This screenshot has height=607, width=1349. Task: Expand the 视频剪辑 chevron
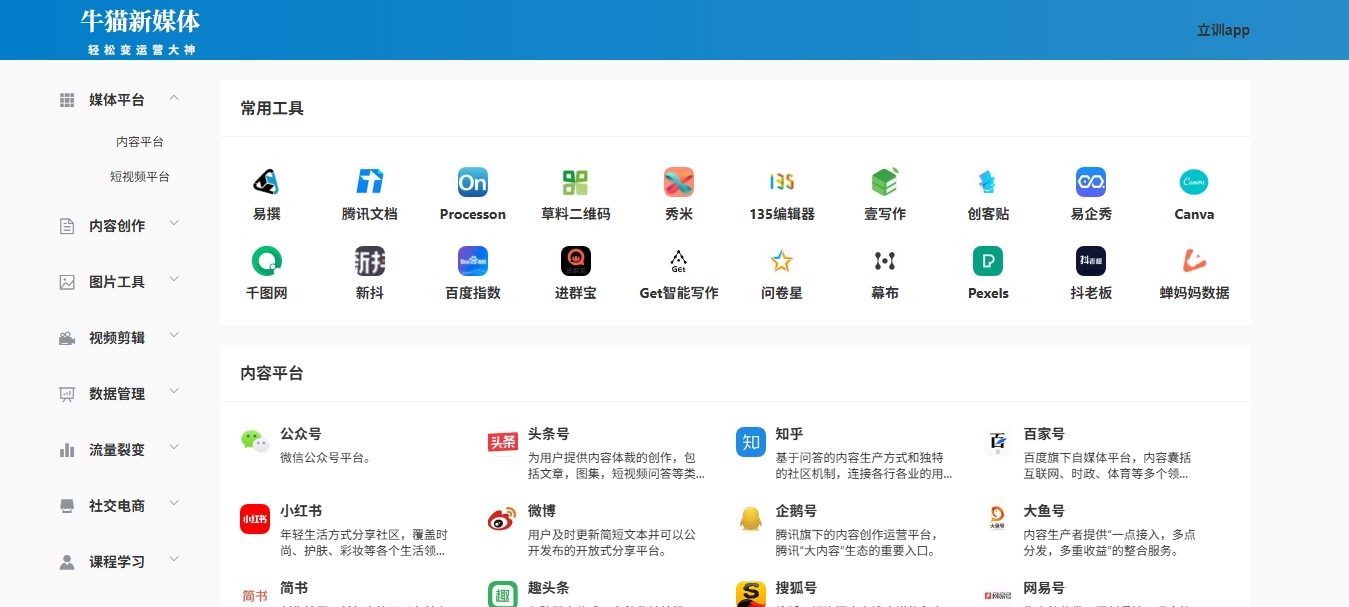pyautogui.click(x=174, y=336)
